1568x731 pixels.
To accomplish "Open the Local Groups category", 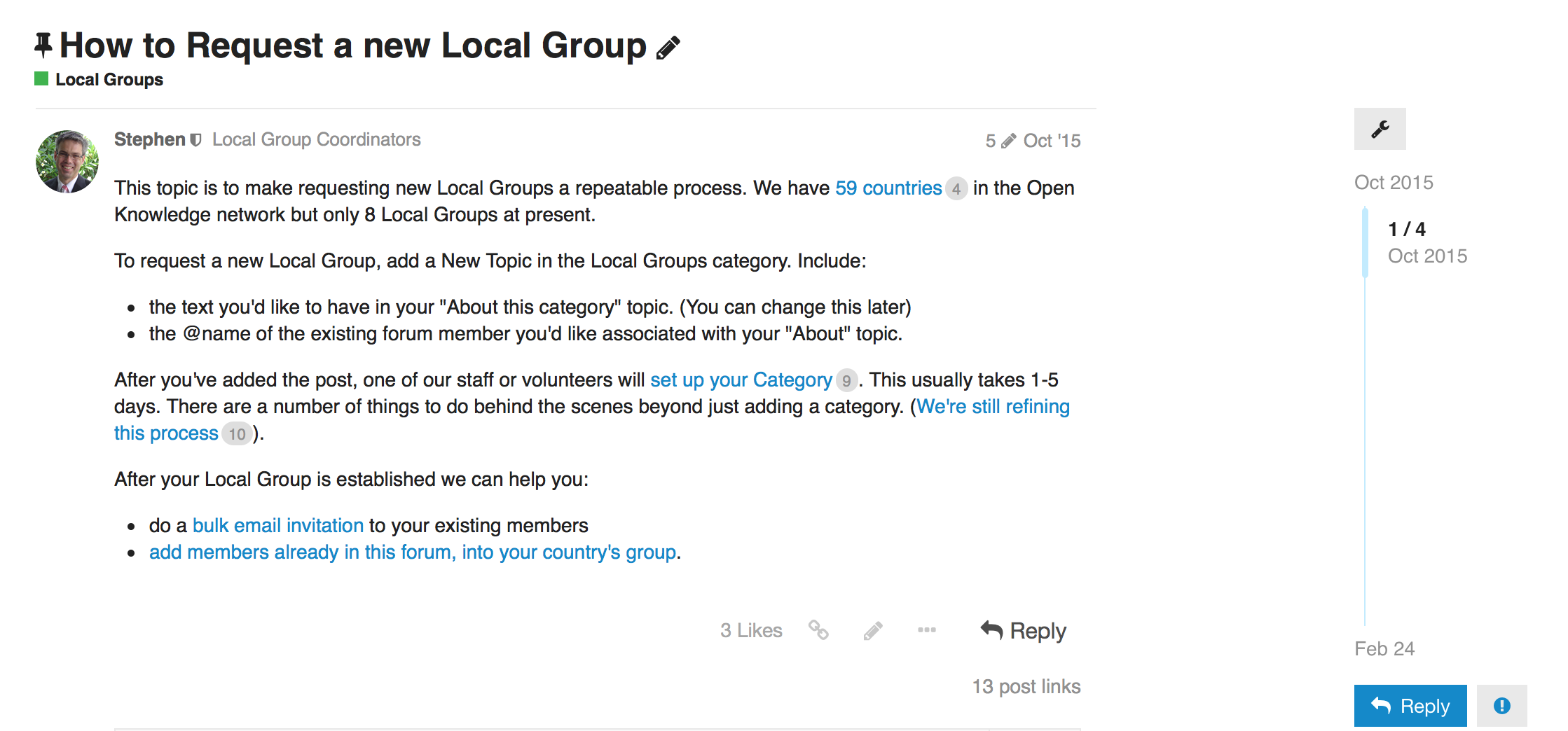I will click(109, 80).
